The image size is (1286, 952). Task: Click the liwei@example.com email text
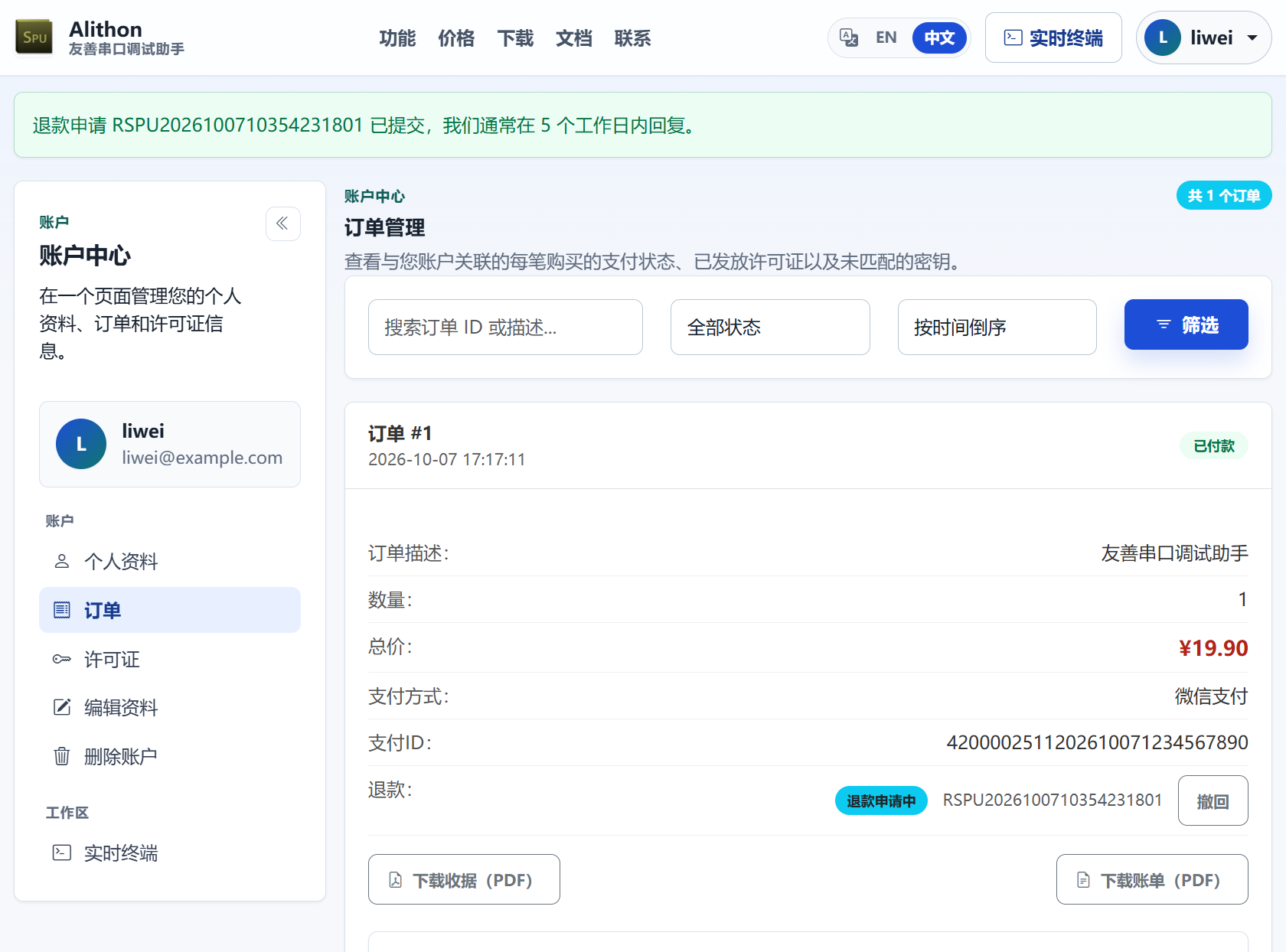pyautogui.click(x=202, y=458)
